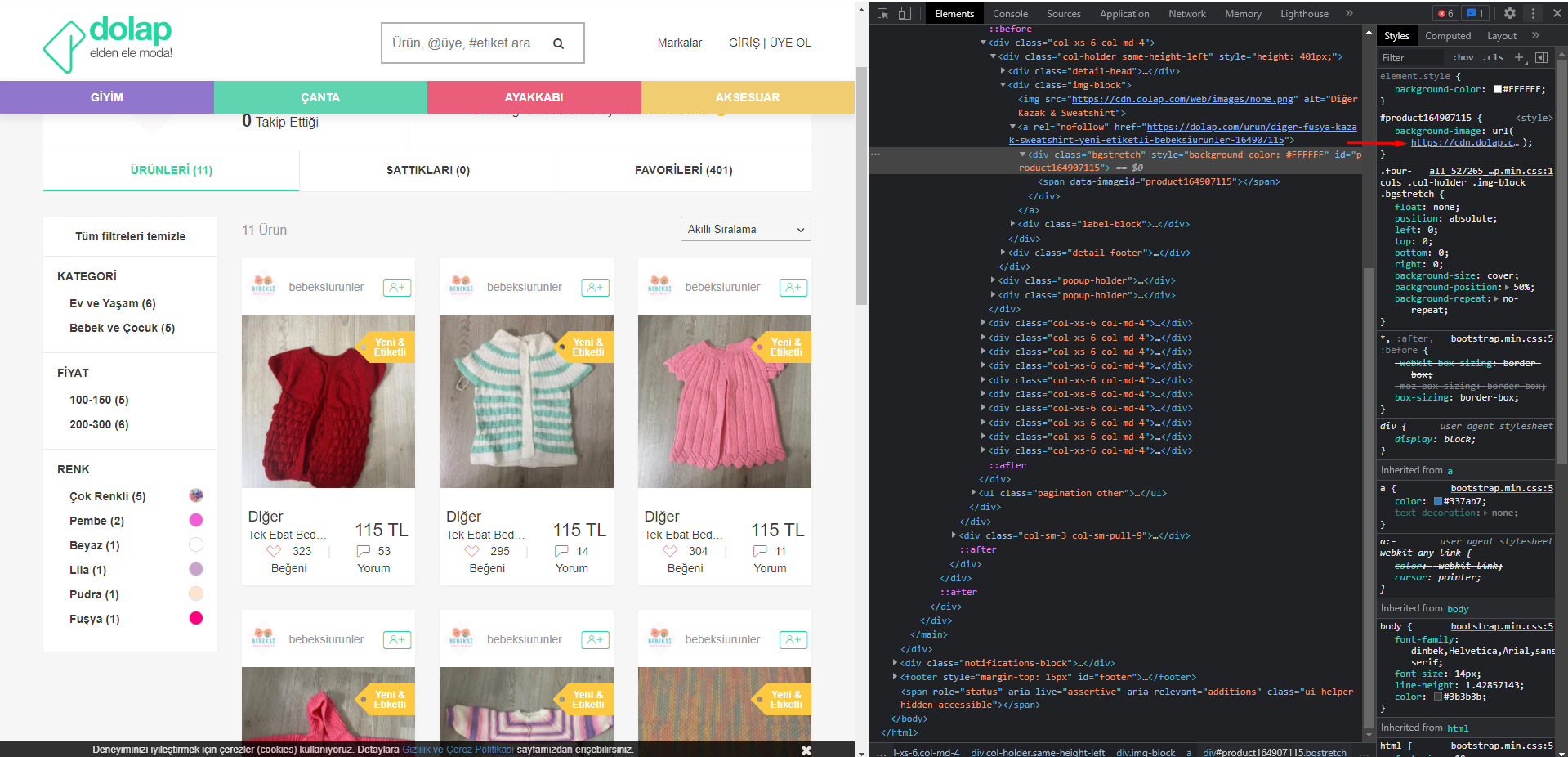Open comments icon showing 14 Yorum

561,551
